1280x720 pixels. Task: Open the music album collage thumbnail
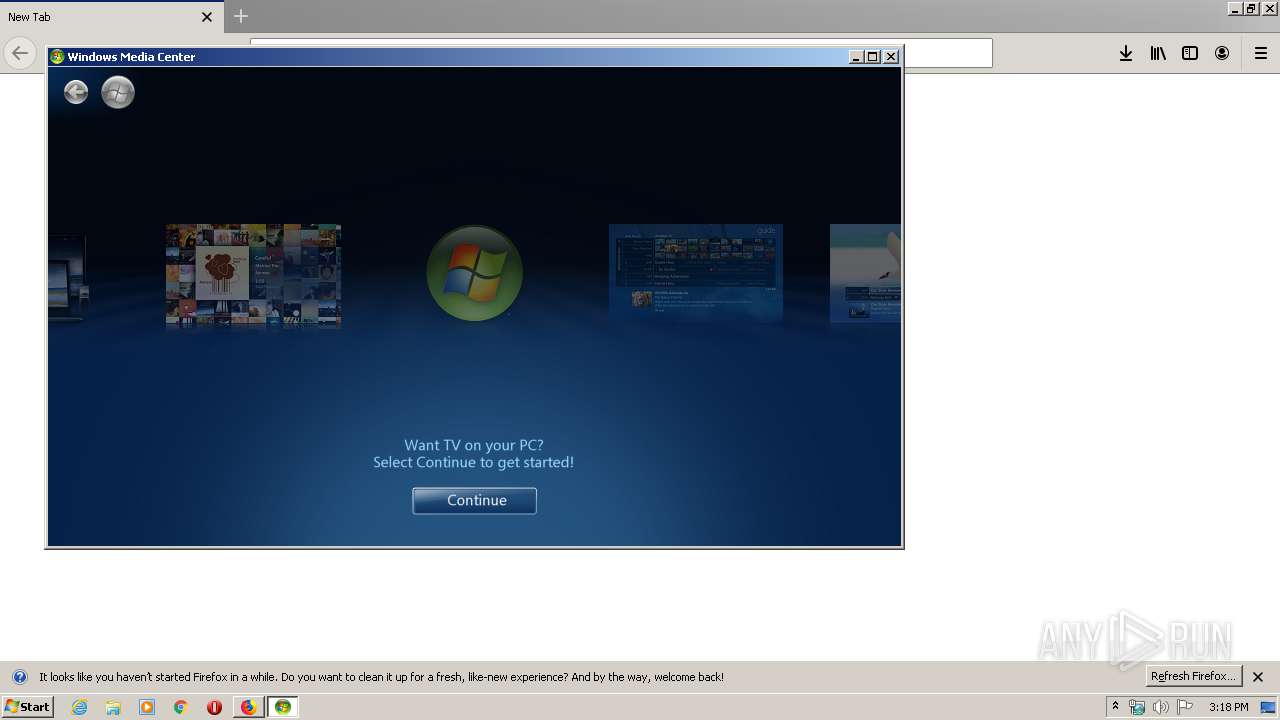[x=253, y=276]
